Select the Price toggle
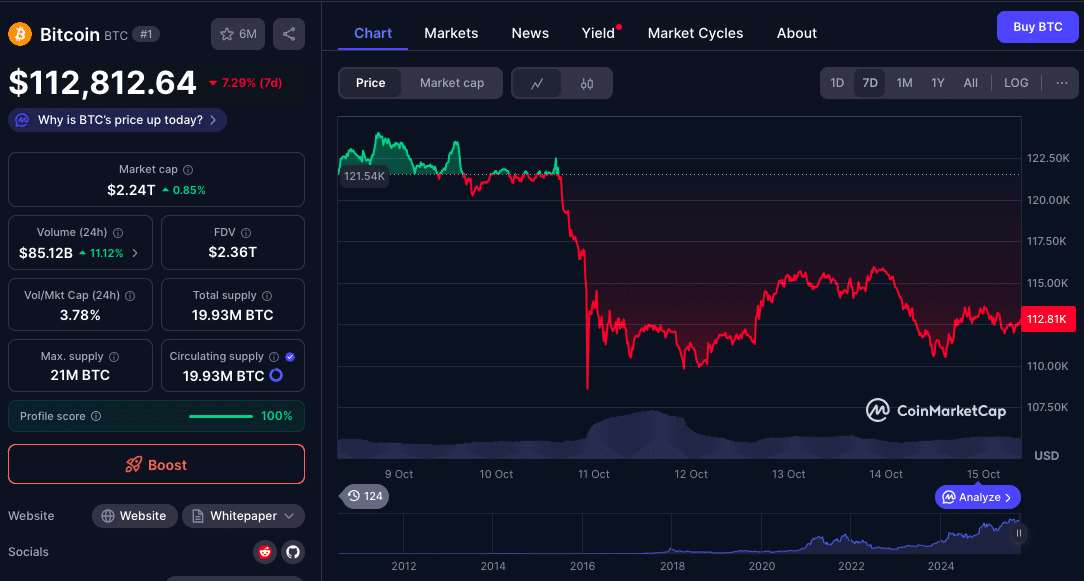Viewport: 1084px width, 581px height. (x=371, y=83)
